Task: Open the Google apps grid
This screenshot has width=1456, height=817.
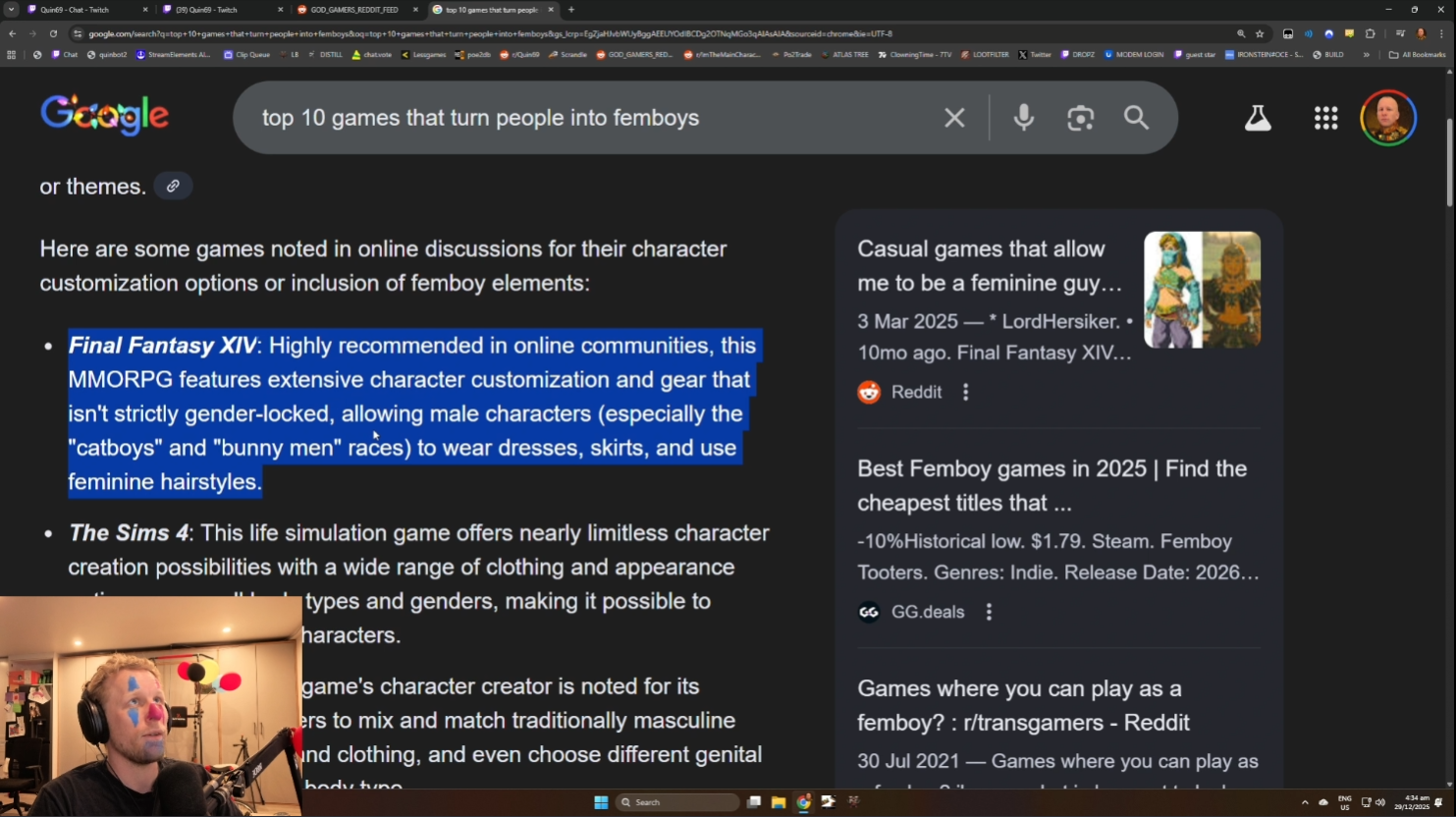Action: (1325, 118)
